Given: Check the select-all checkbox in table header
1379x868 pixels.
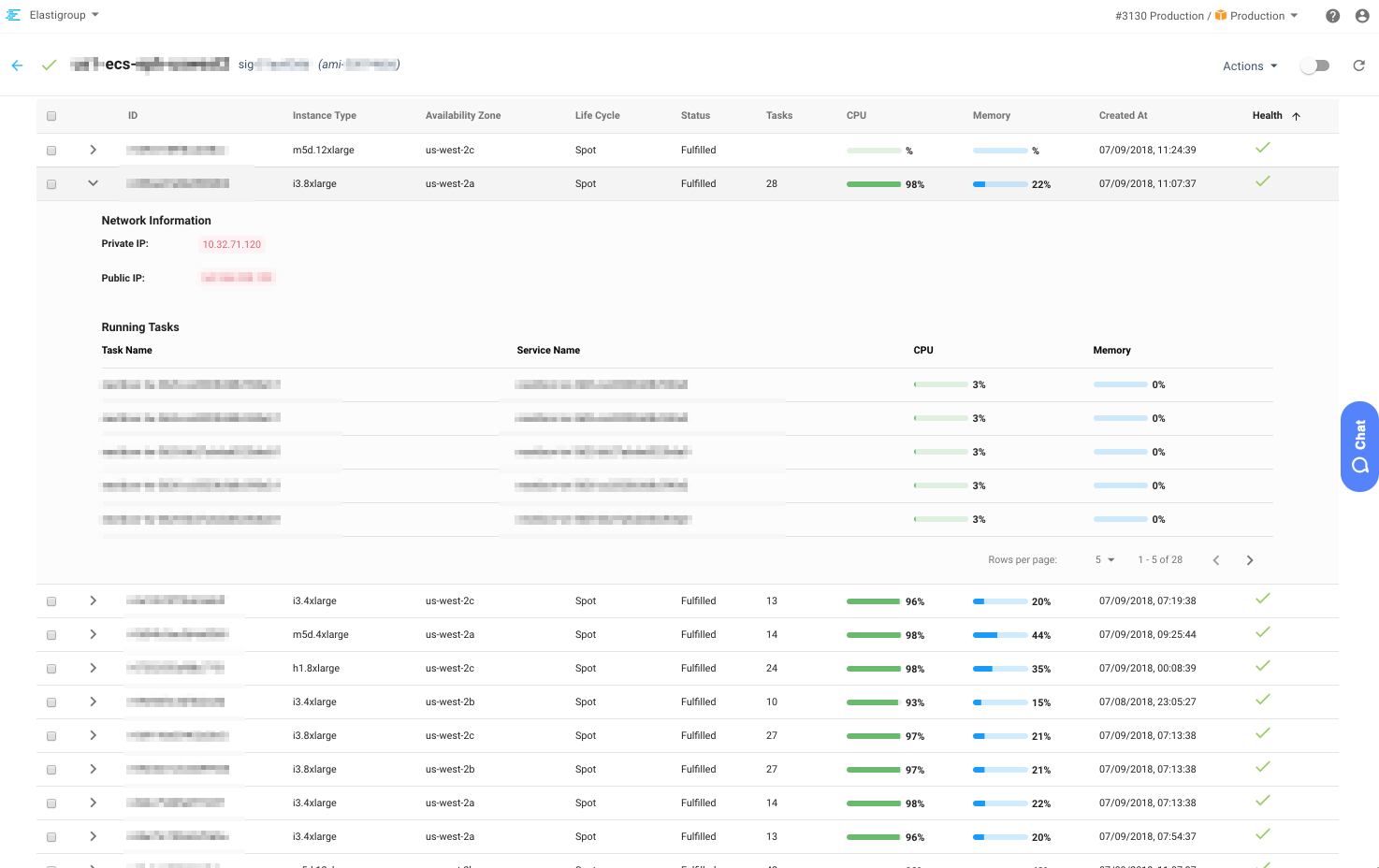Looking at the screenshot, I should click(51, 116).
